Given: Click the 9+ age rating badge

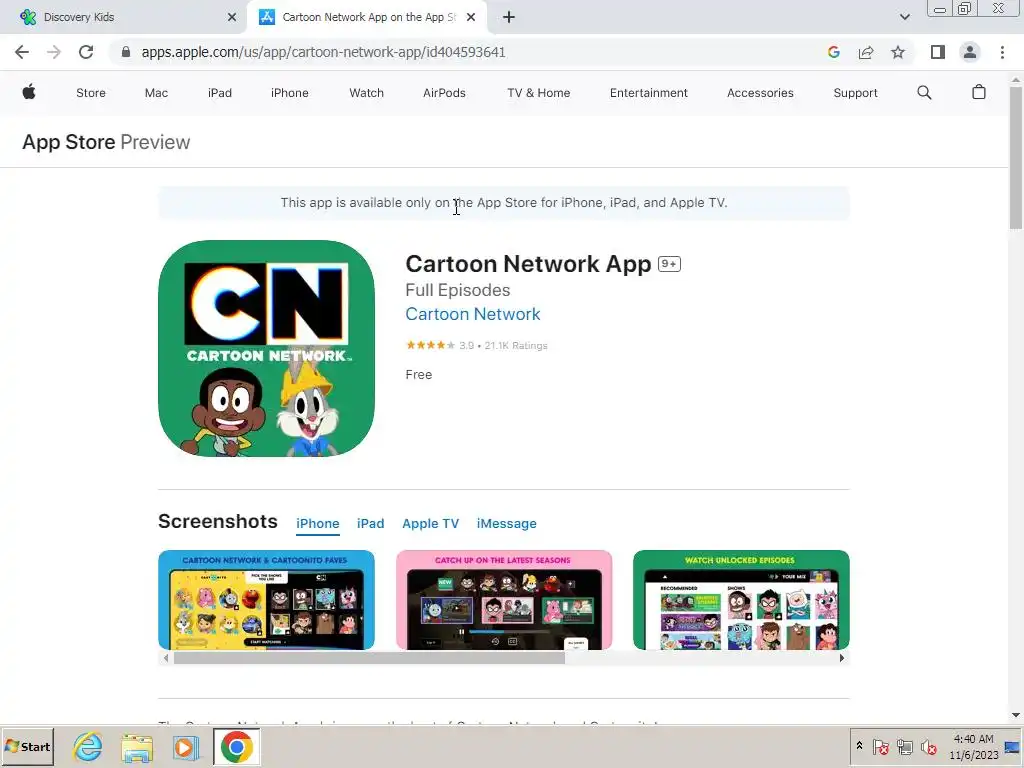Looking at the screenshot, I should (669, 264).
